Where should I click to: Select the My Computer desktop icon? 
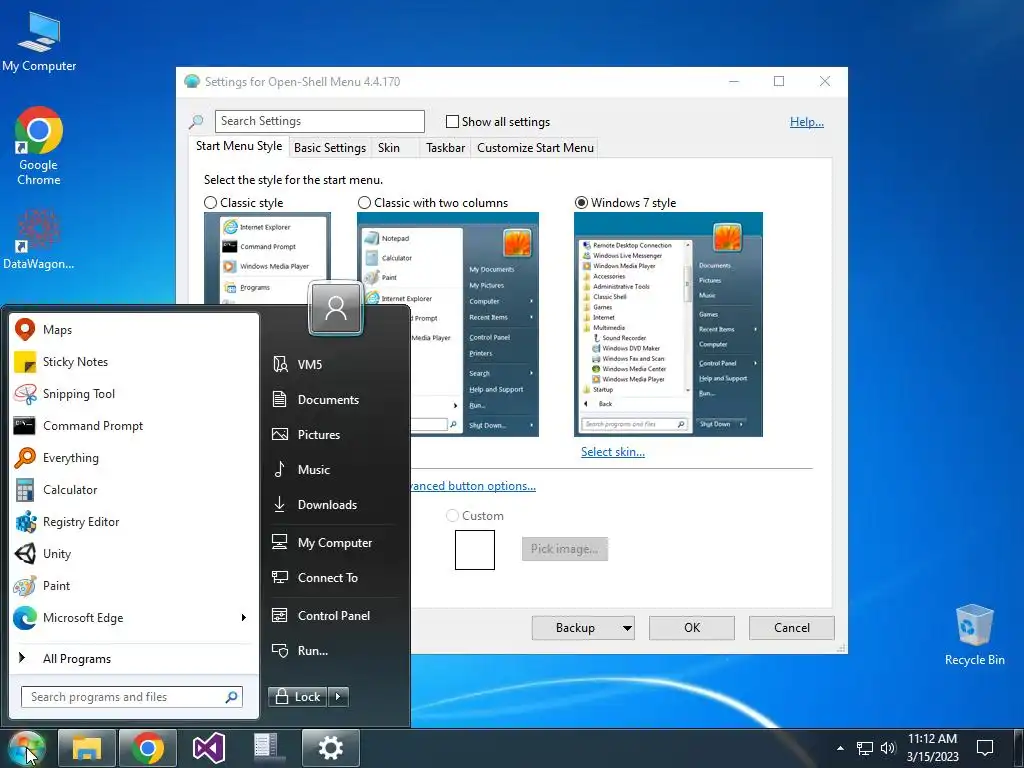[39, 40]
